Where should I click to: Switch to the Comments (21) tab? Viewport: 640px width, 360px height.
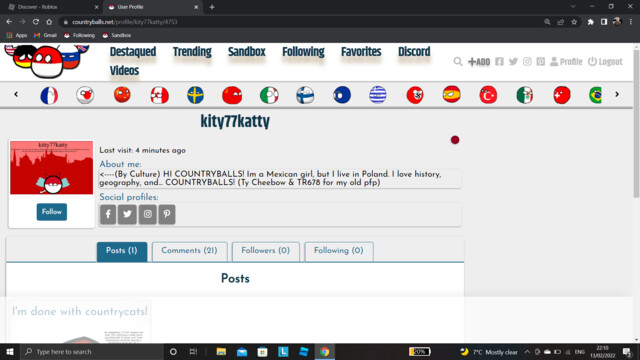pyautogui.click(x=189, y=251)
